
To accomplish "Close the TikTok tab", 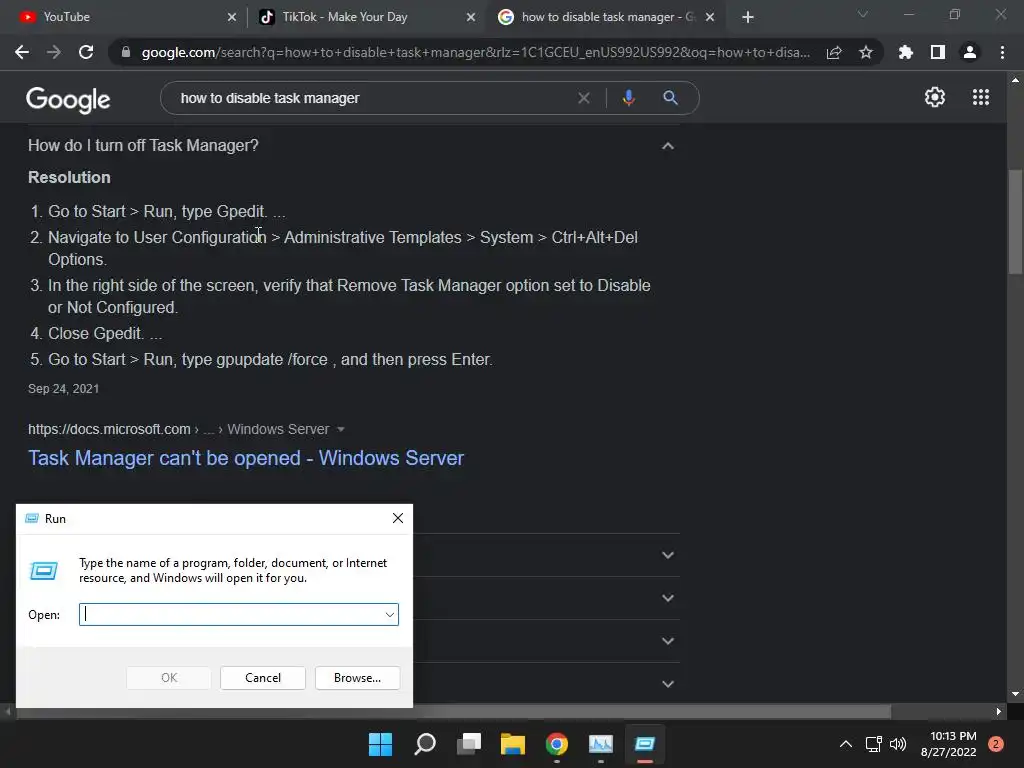I will [471, 17].
